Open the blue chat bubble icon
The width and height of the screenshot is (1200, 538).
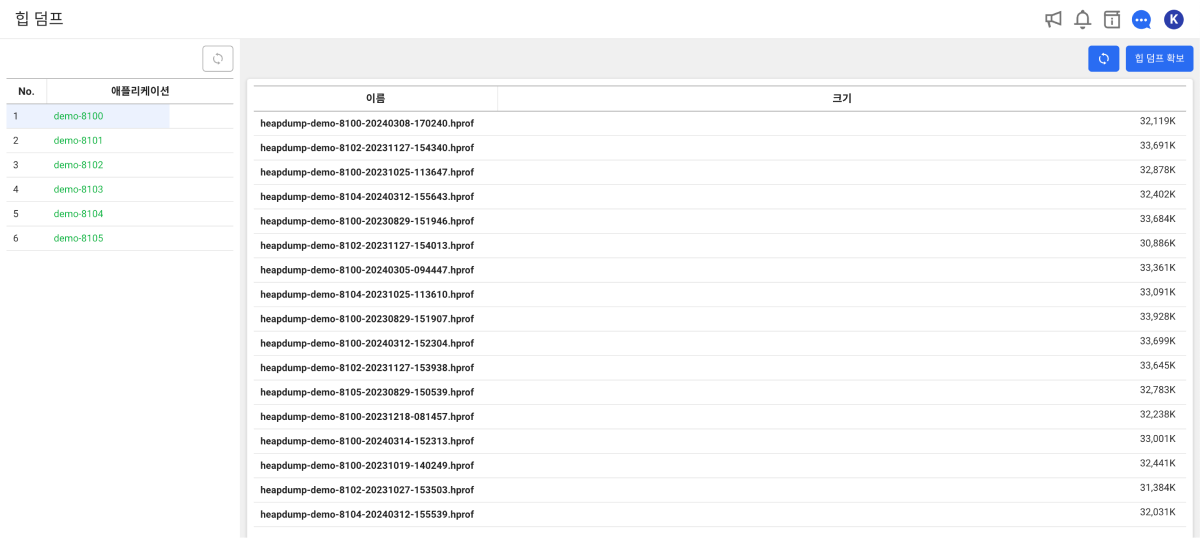tap(1142, 19)
